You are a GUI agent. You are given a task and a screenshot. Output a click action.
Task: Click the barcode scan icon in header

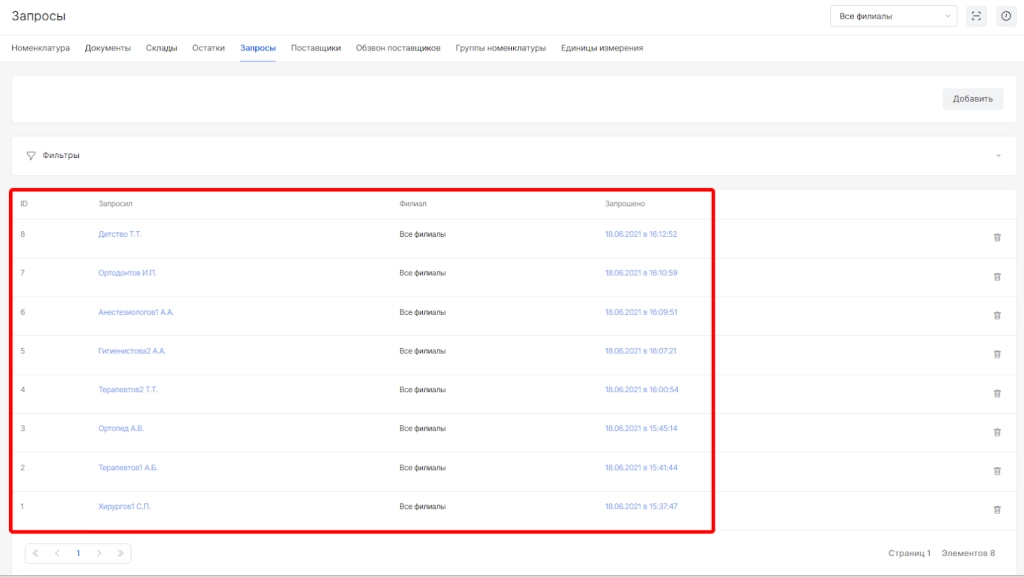977,16
